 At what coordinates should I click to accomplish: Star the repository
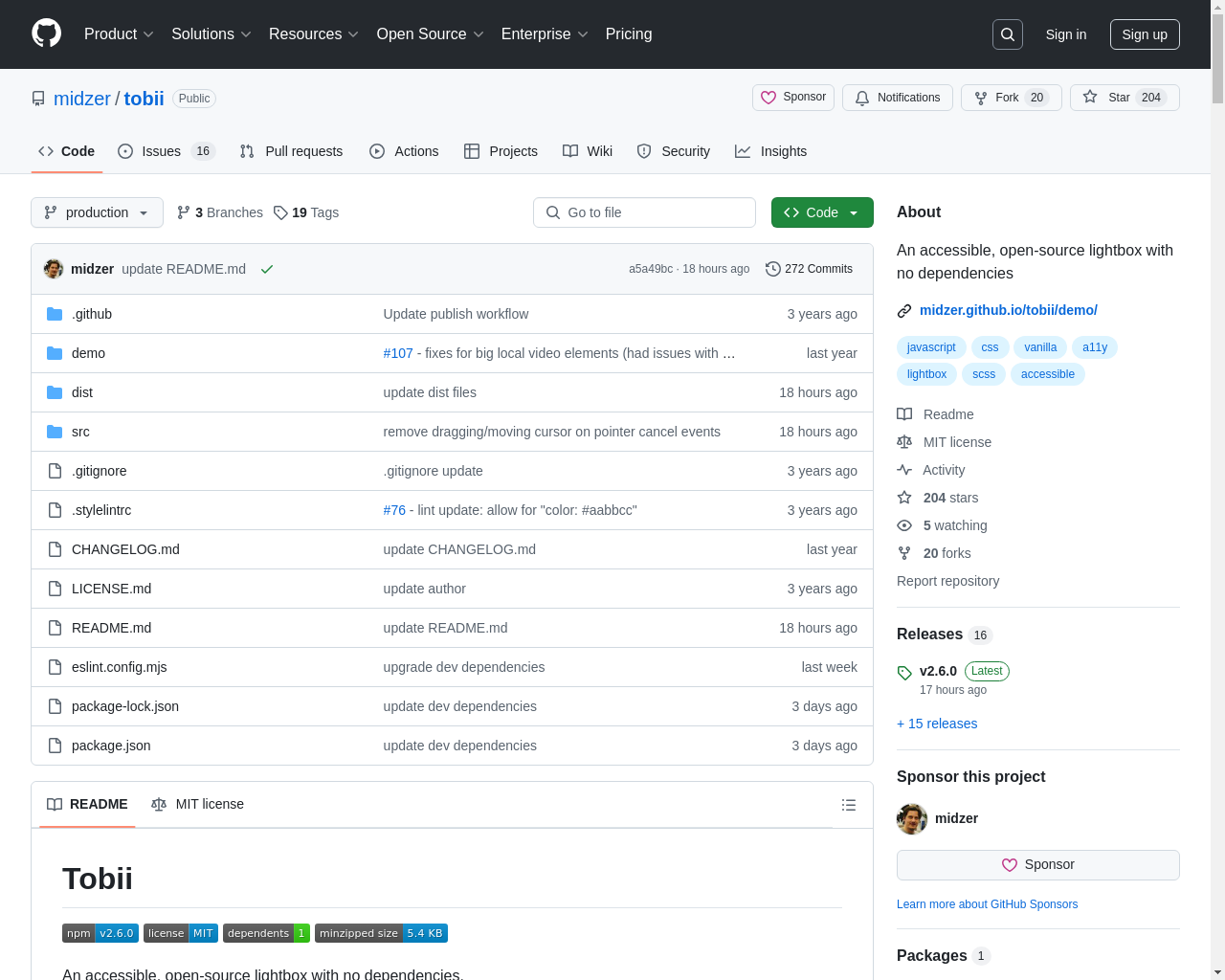click(1125, 98)
